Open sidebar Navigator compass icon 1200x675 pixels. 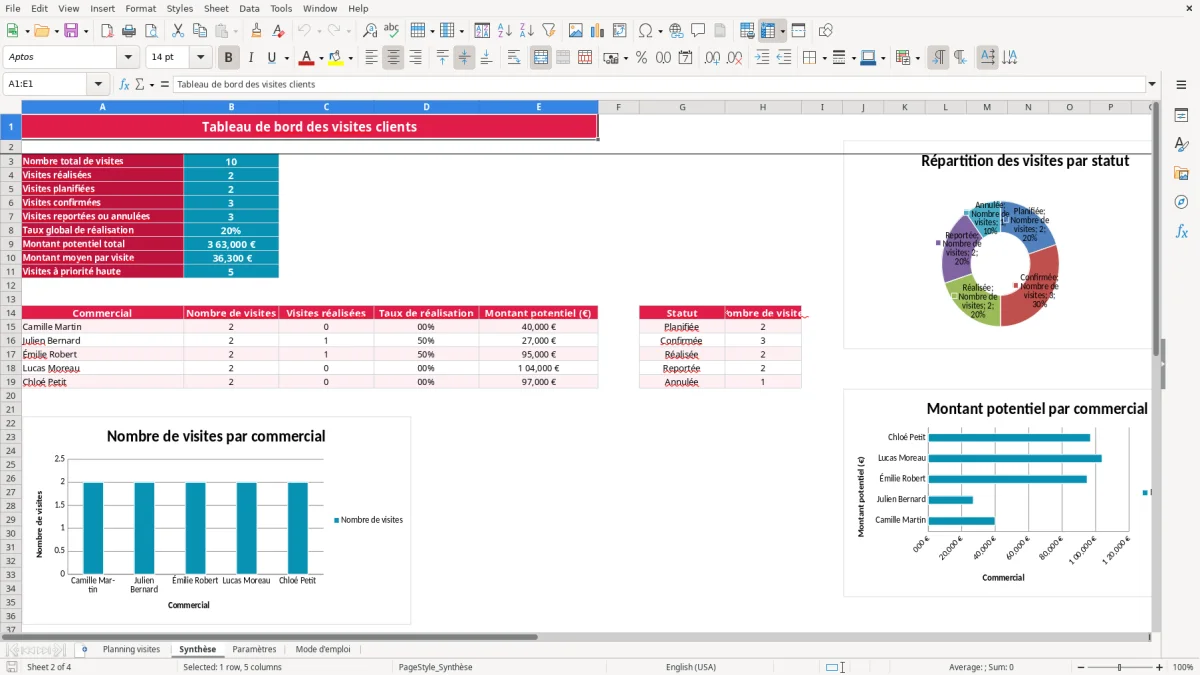(x=1181, y=202)
